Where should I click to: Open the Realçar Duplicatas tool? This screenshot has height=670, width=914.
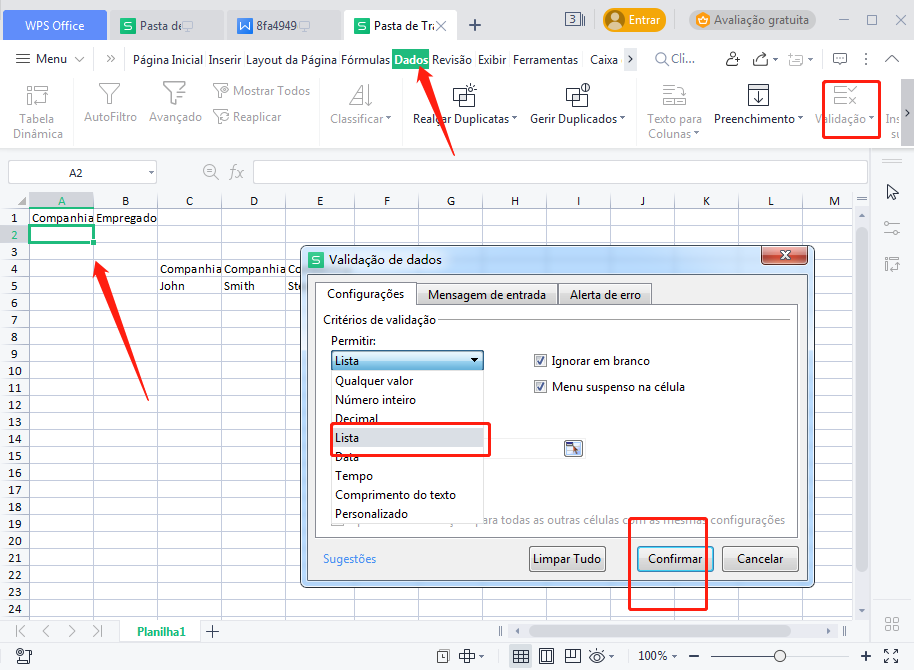(464, 97)
